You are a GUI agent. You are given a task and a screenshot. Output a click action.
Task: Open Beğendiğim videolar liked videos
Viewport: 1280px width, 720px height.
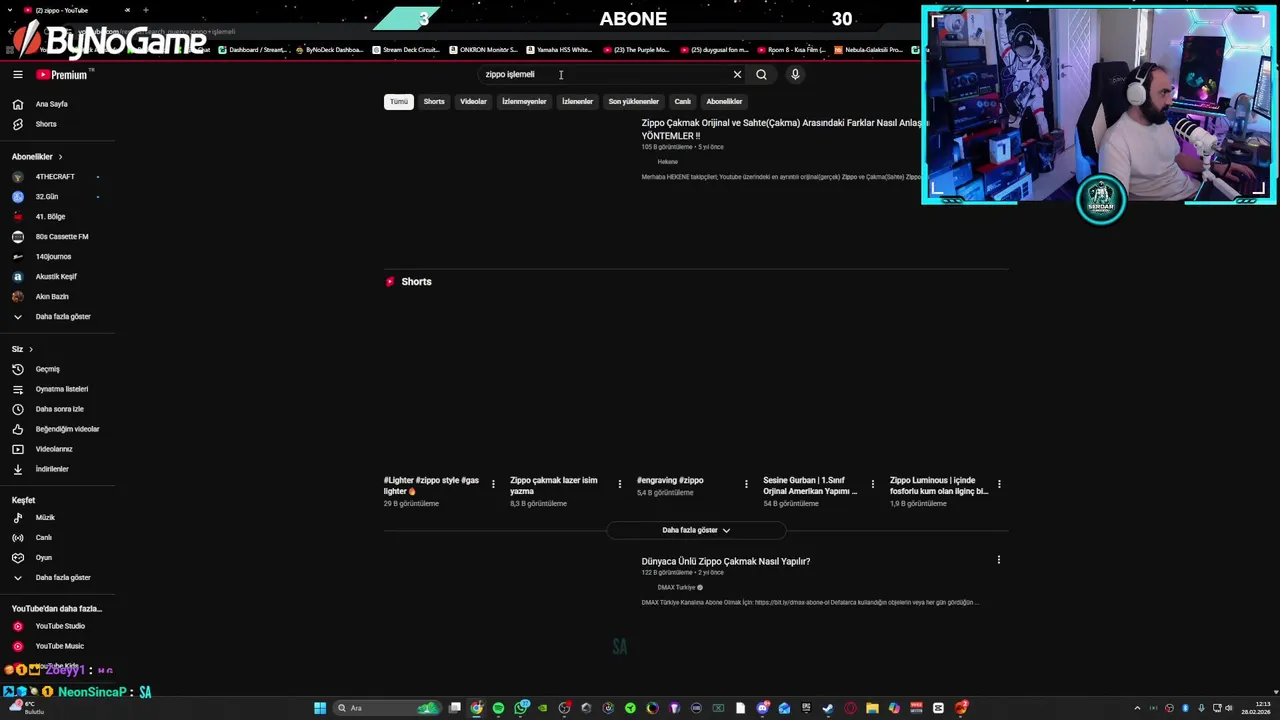coord(56,429)
